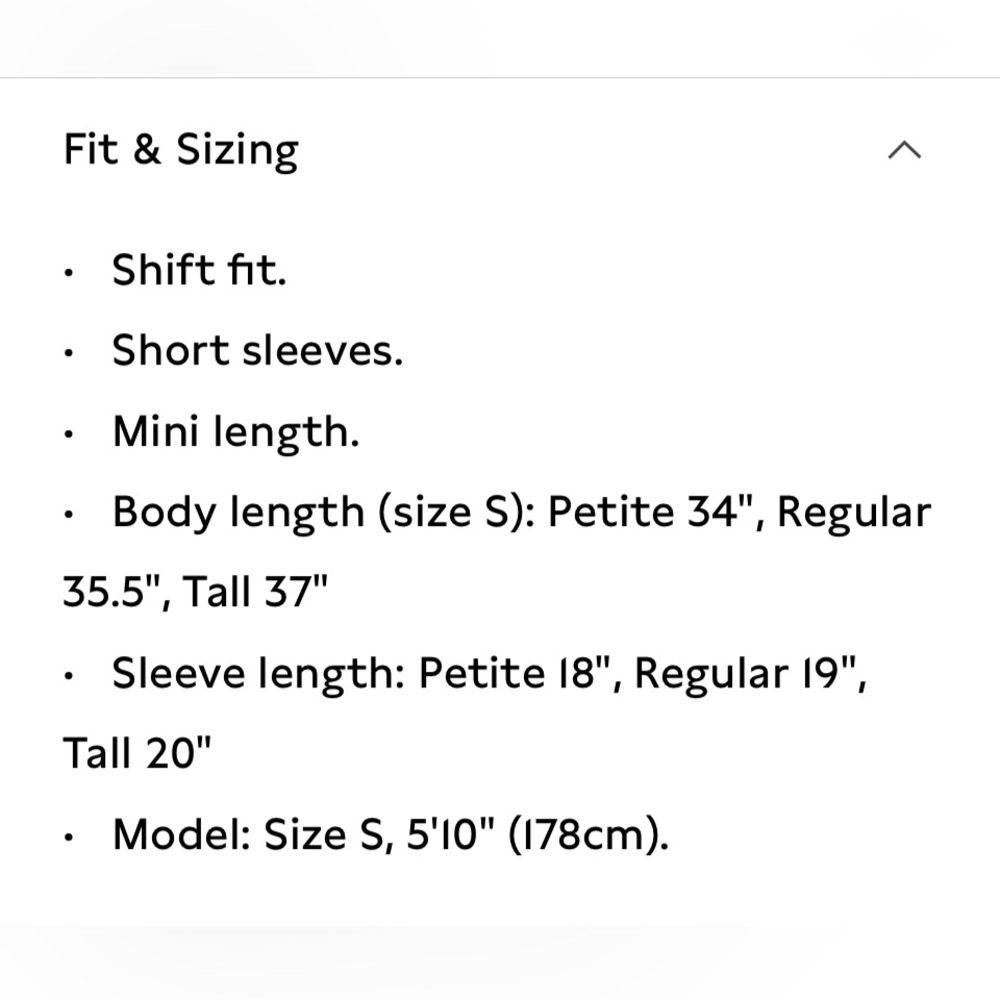
Task: Click the 'Mini length.' bullet text
Action: tap(236, 432)
